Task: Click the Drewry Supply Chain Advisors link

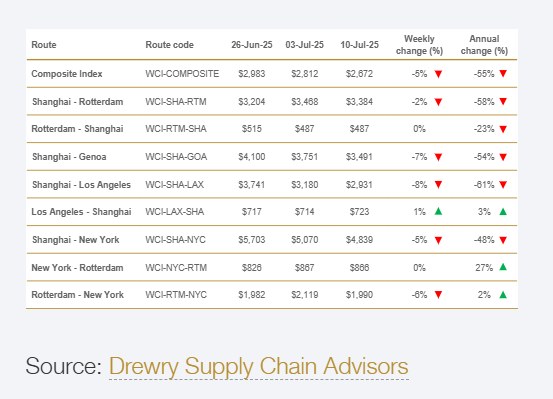Action: (259, 367)
